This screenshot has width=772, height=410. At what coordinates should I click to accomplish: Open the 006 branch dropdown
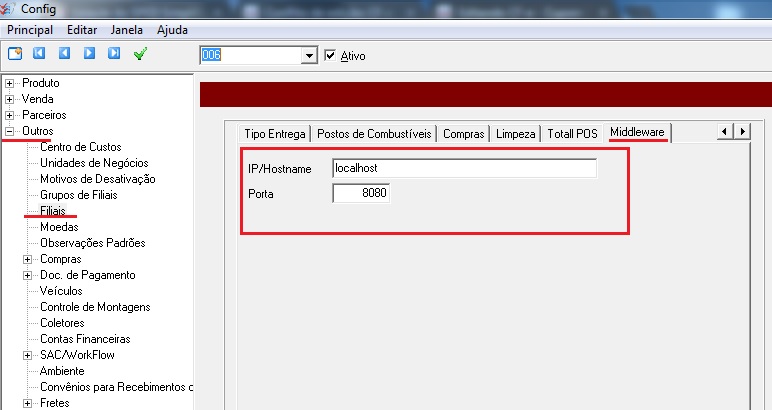309,56
